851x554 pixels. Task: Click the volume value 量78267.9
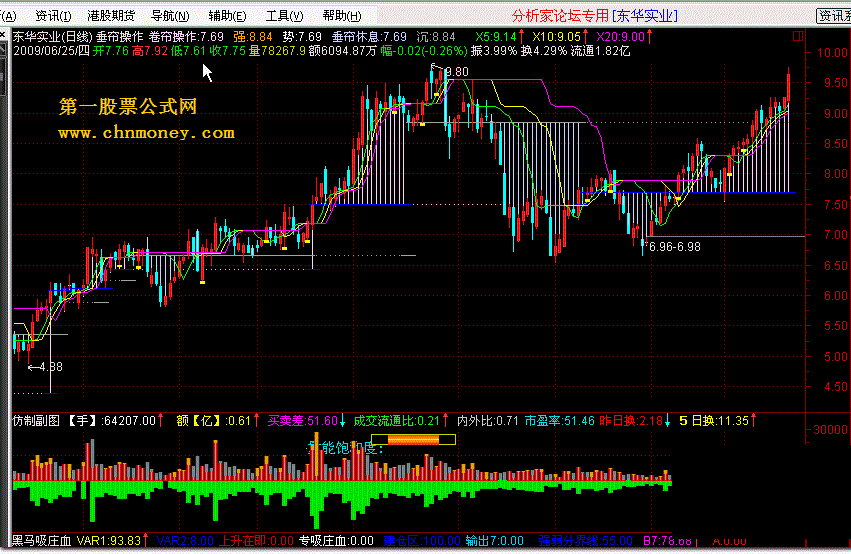pos(277,51)
